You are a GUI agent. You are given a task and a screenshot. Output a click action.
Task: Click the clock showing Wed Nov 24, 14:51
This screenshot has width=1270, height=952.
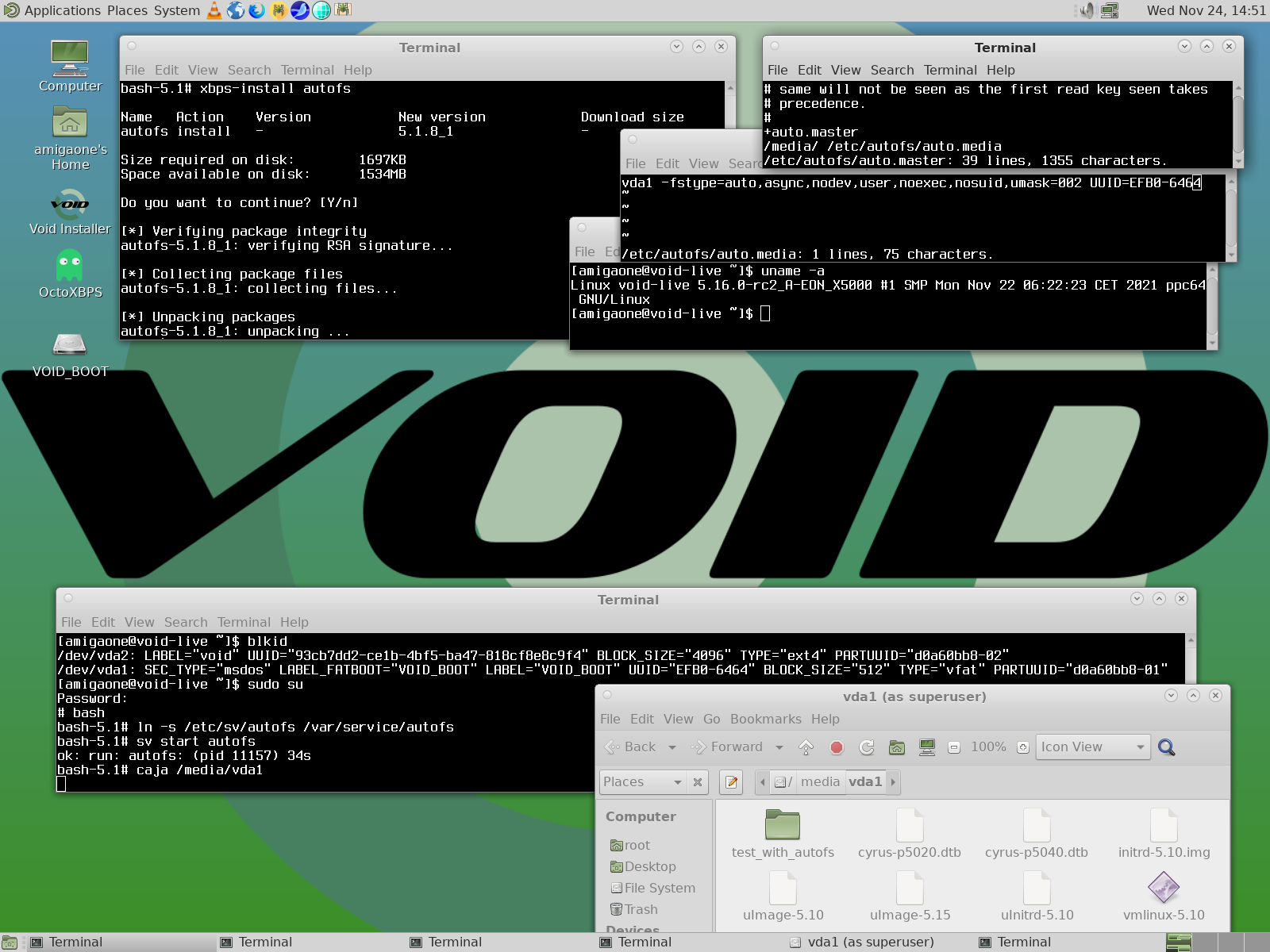click(1206, 10)
